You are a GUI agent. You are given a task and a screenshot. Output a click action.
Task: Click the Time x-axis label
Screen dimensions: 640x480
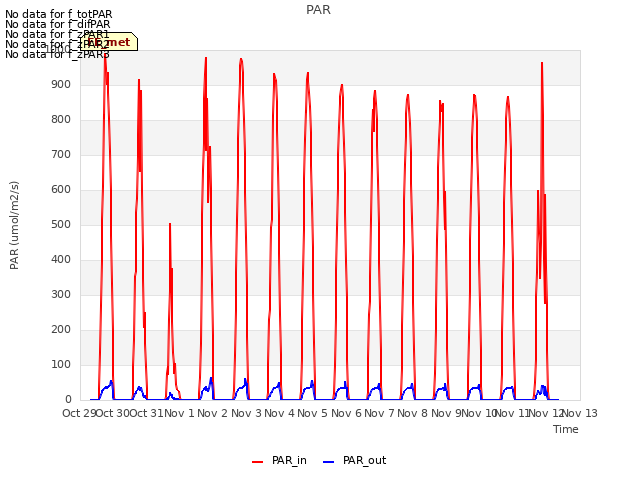coord(566,429)
